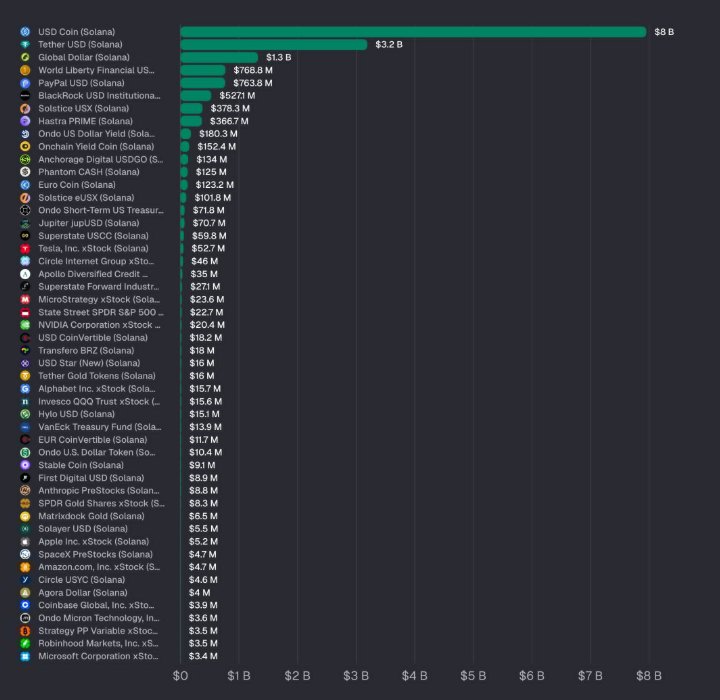
Task: Click the "Ondo US Dollar Yield" label
Action: tap(96, 134)
